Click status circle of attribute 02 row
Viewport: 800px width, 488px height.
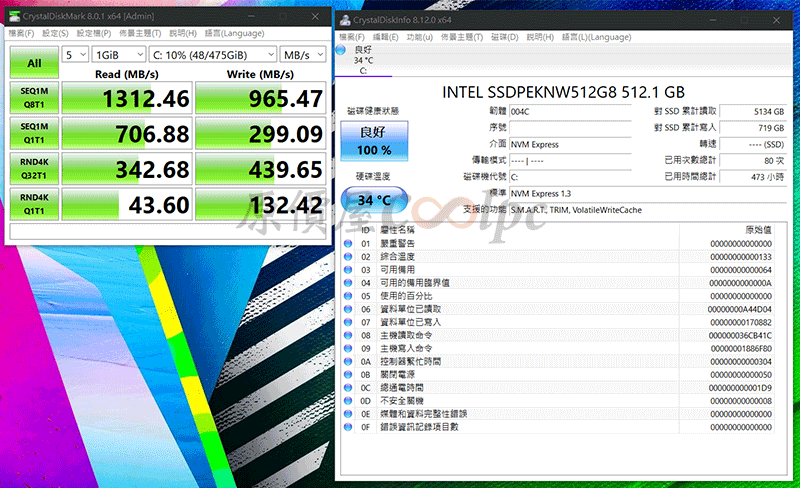[348, 257]
